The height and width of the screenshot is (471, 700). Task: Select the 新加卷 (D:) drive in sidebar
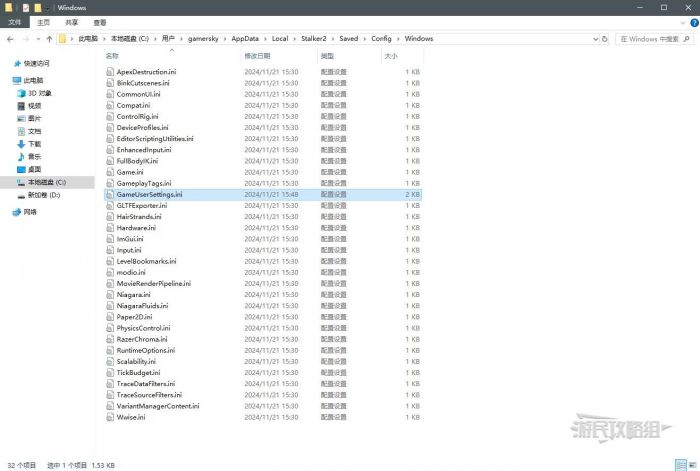pos(43,195)
